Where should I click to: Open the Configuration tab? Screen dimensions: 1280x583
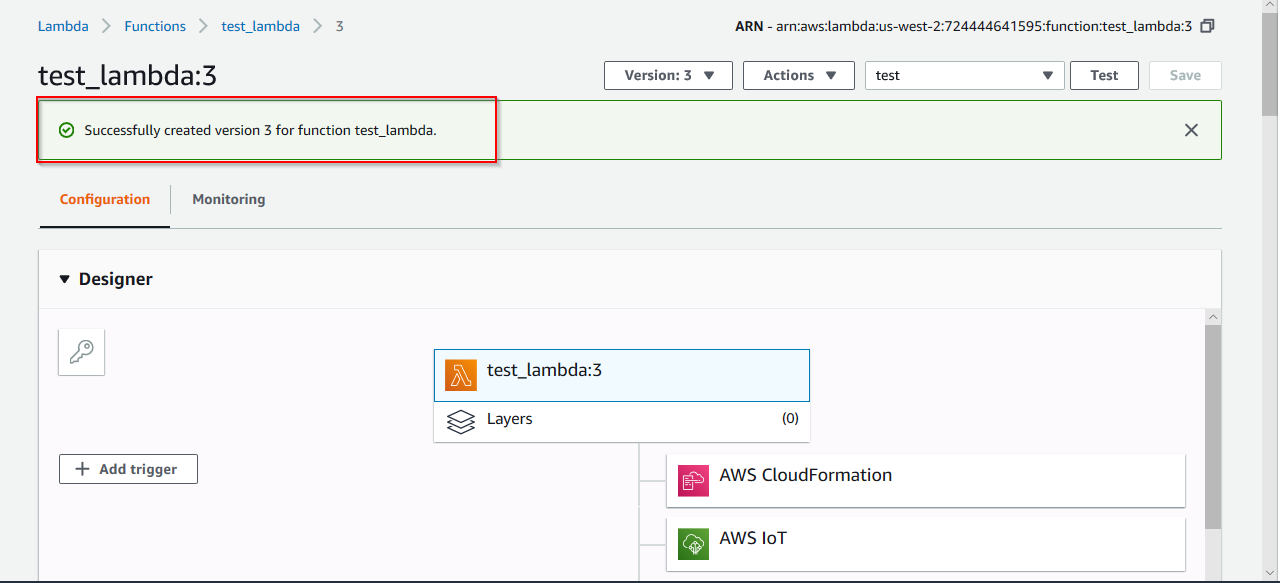(104, 199)
